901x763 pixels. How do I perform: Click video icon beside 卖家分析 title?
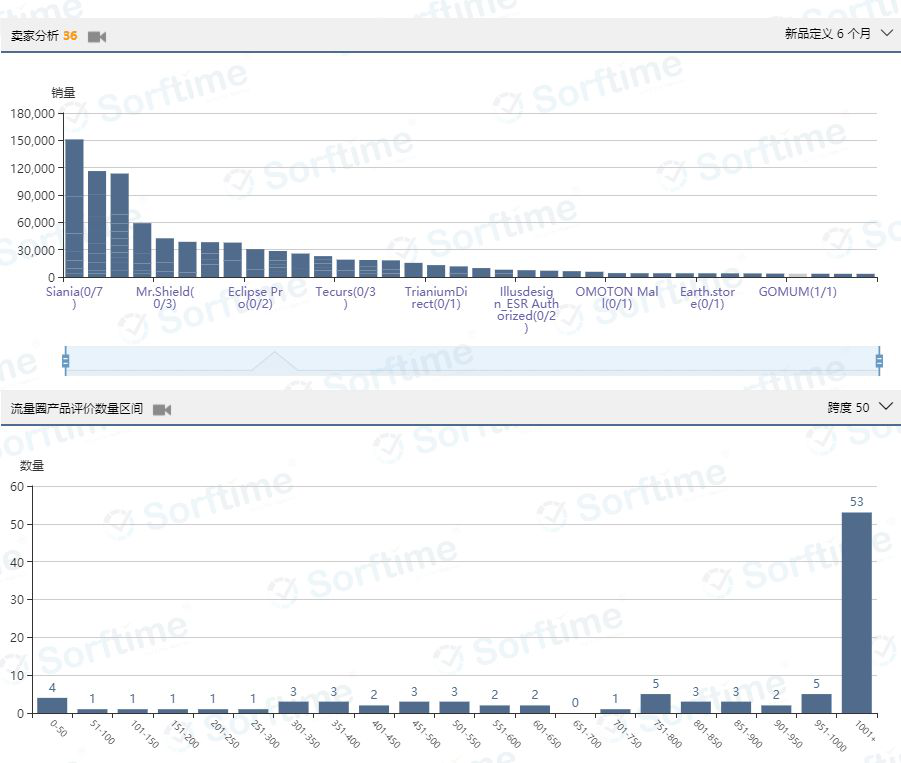tap(96, 36)
